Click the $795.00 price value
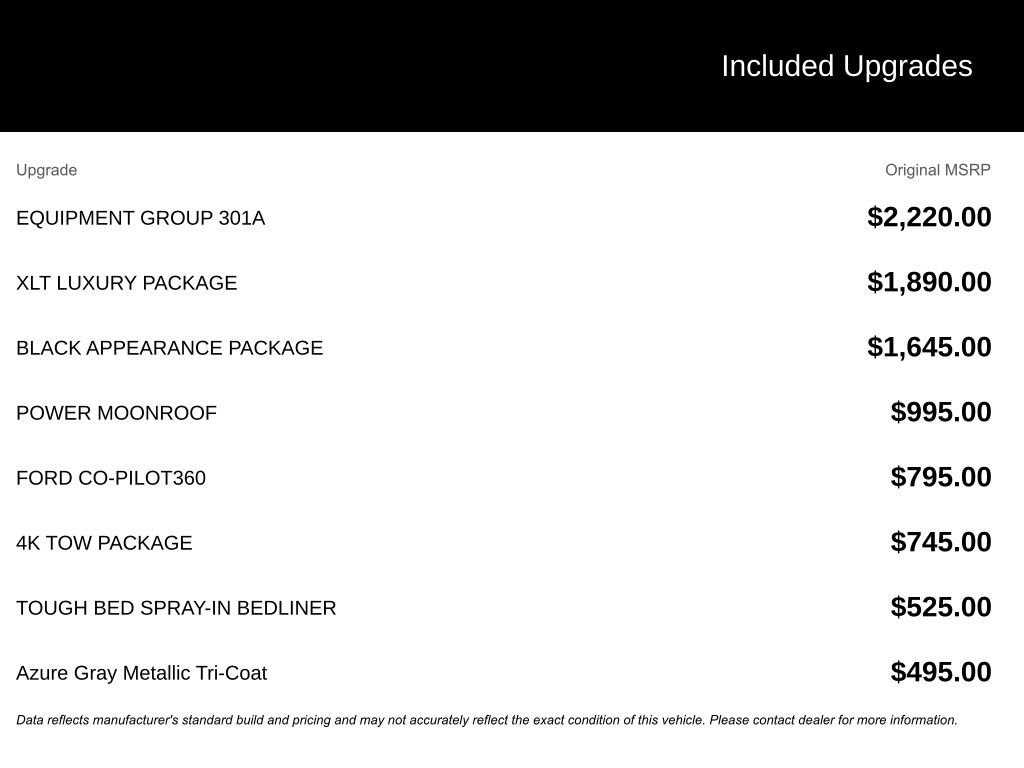 [x=941, y=477]
